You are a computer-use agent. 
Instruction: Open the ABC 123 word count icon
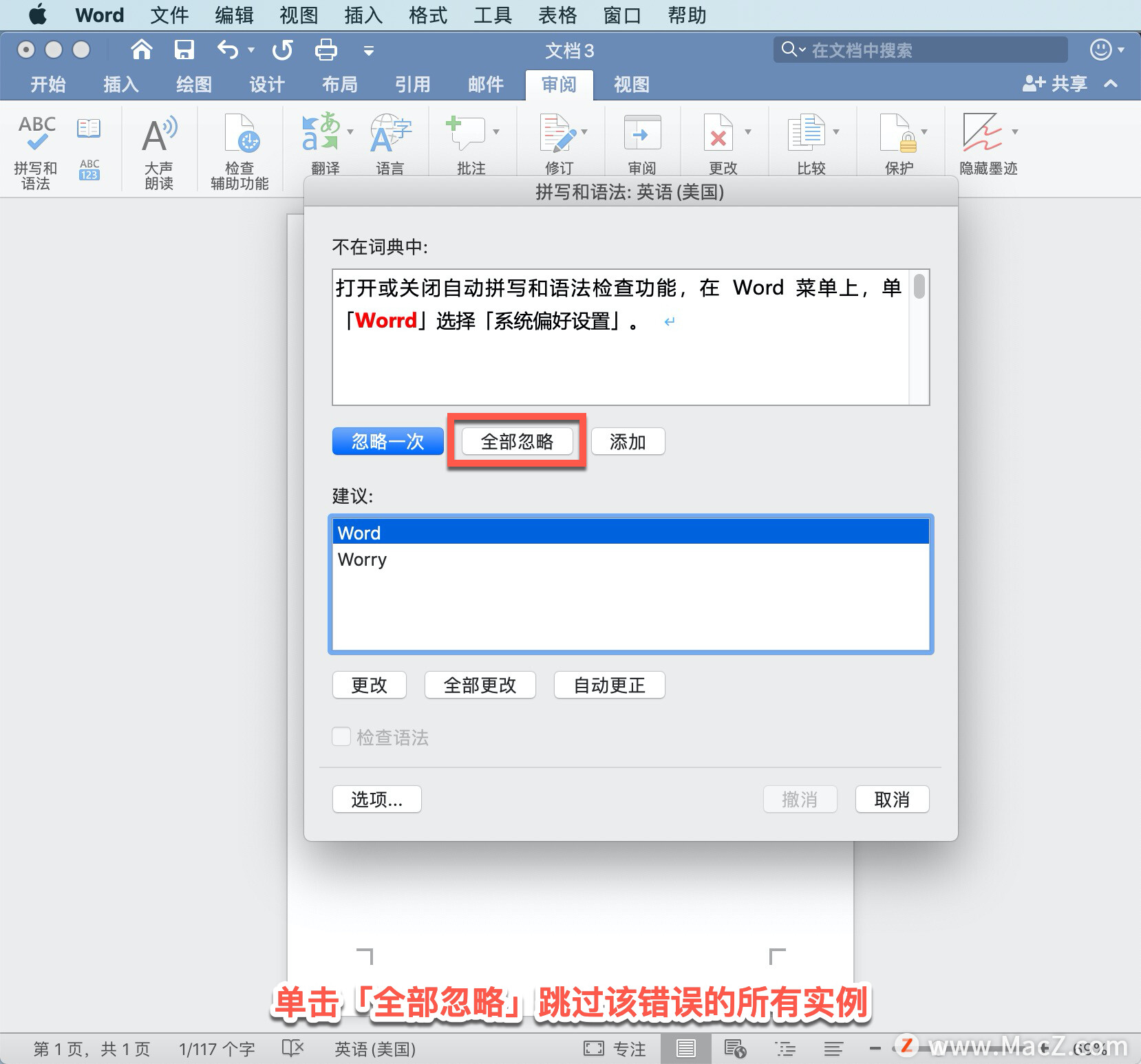89,170
